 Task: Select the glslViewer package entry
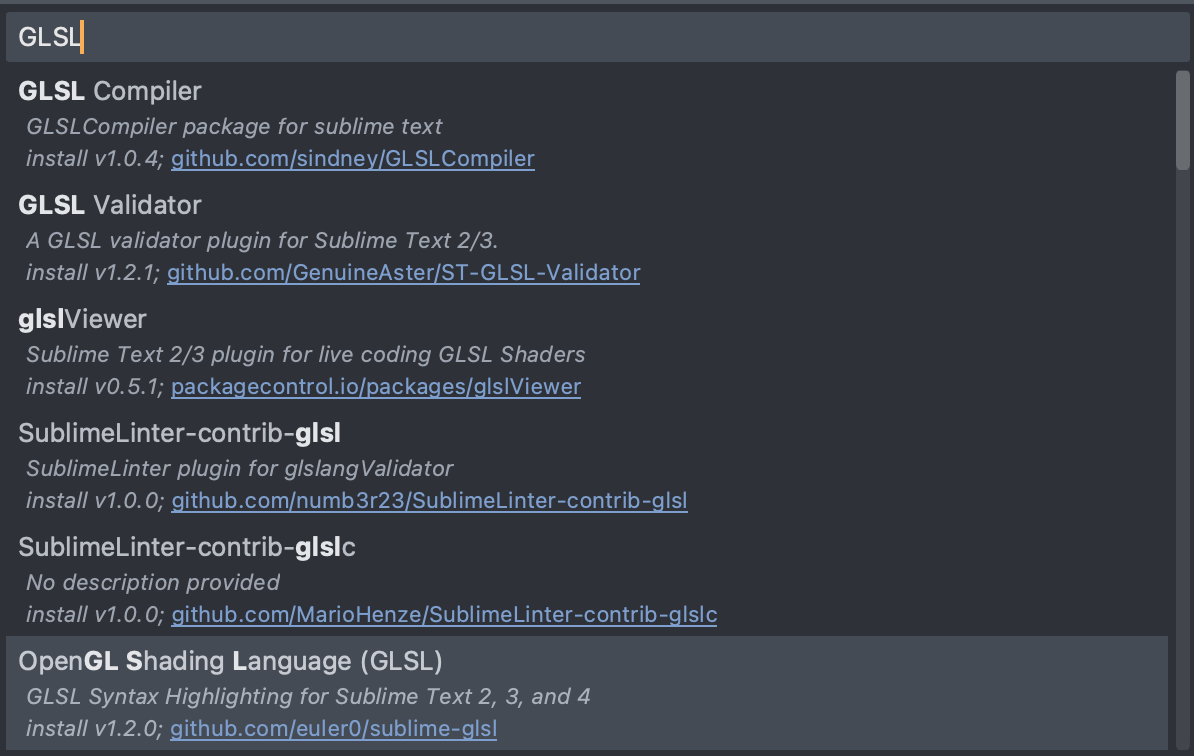[82, 319]
